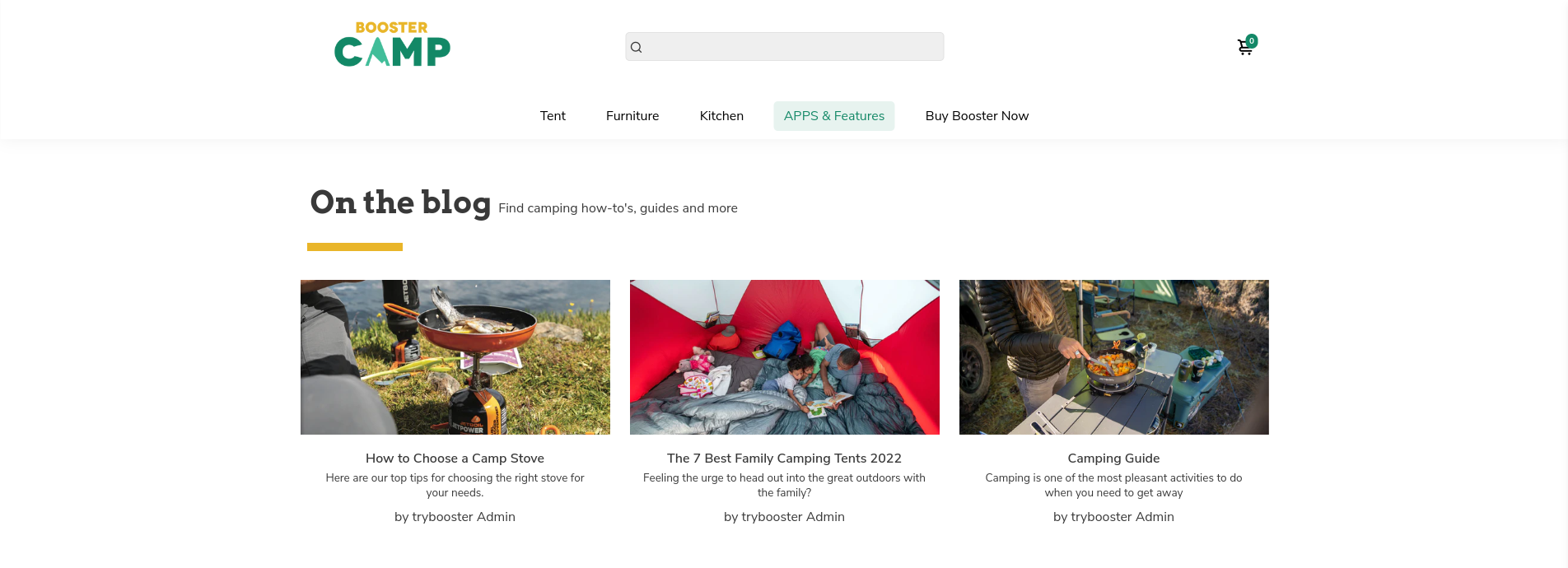
Task: Open APPS & Features menu
Action: click(x=833, y=116)
